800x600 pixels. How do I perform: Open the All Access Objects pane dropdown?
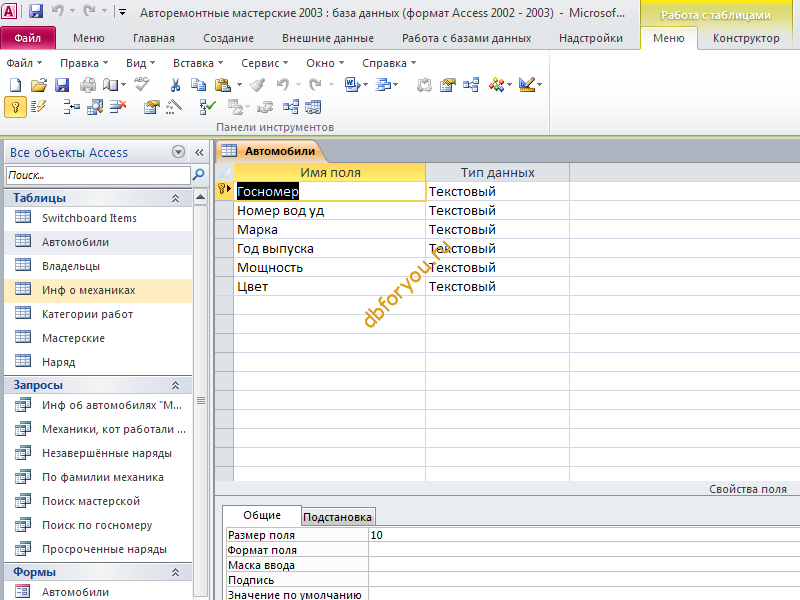click(x=178, y=152)
